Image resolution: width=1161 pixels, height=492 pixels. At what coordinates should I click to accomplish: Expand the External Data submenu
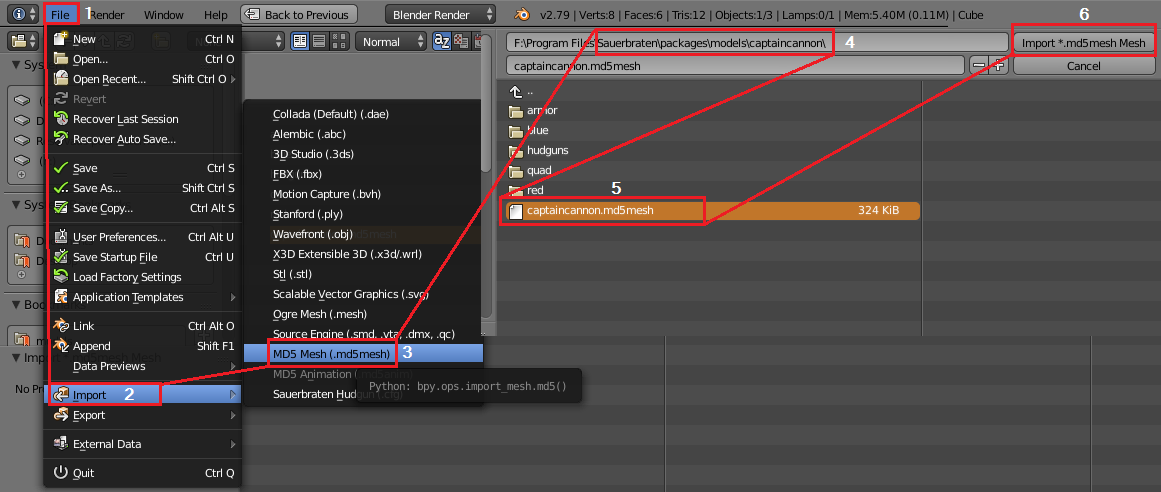(233, 444)
